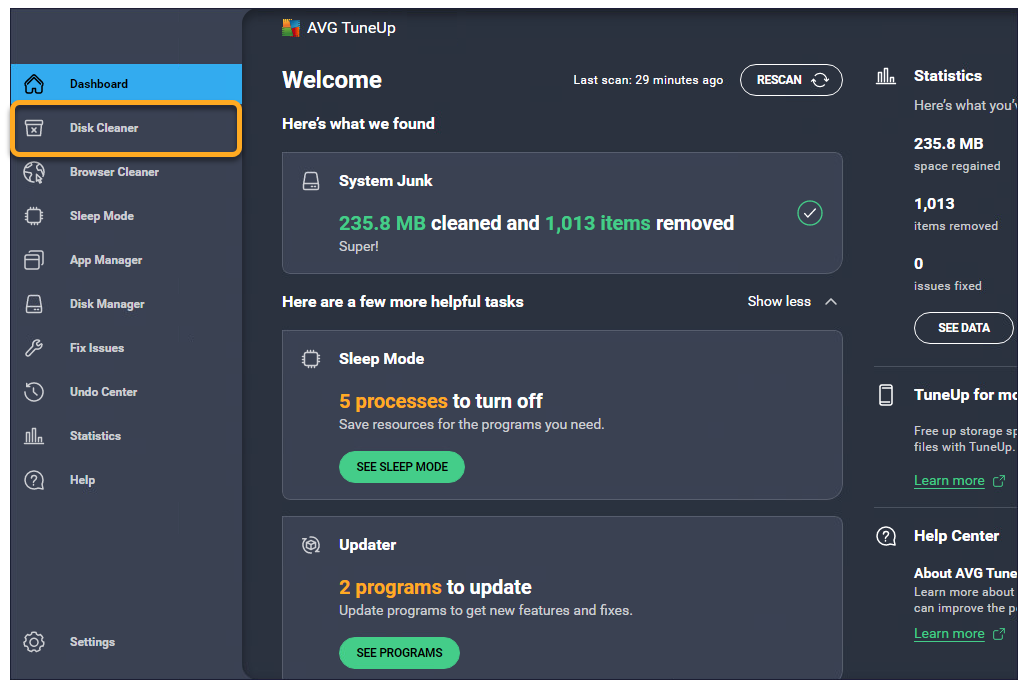Click the SEE DATA button
The width and height of the screenshot is (1030, 692).
[963, 328]
